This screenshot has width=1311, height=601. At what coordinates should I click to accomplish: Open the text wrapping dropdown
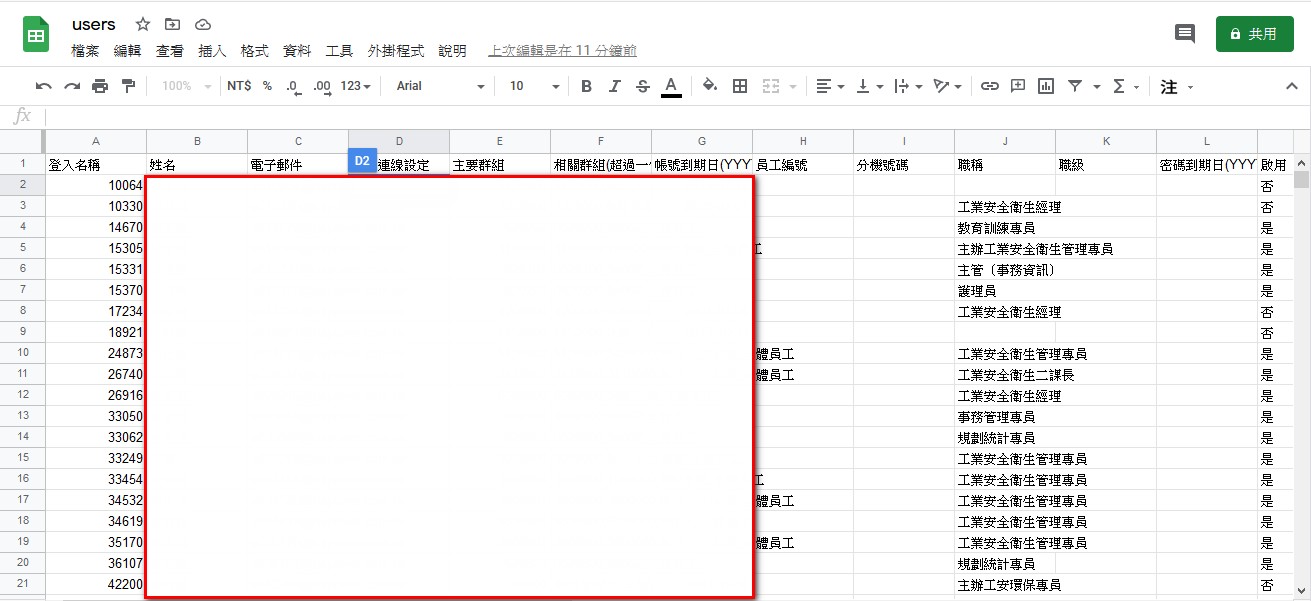pyautogui.click(x=908, y=86)
